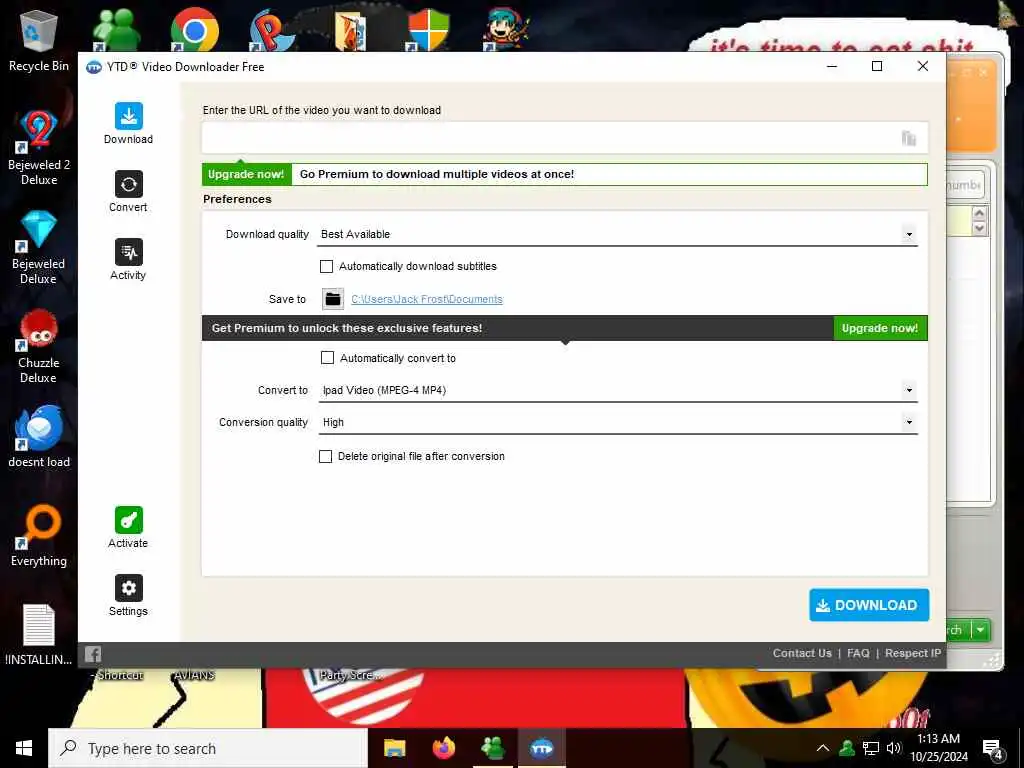1024x768 pixels.
Task: Click scroll up arrow in background window
Action: coord(979,214)
